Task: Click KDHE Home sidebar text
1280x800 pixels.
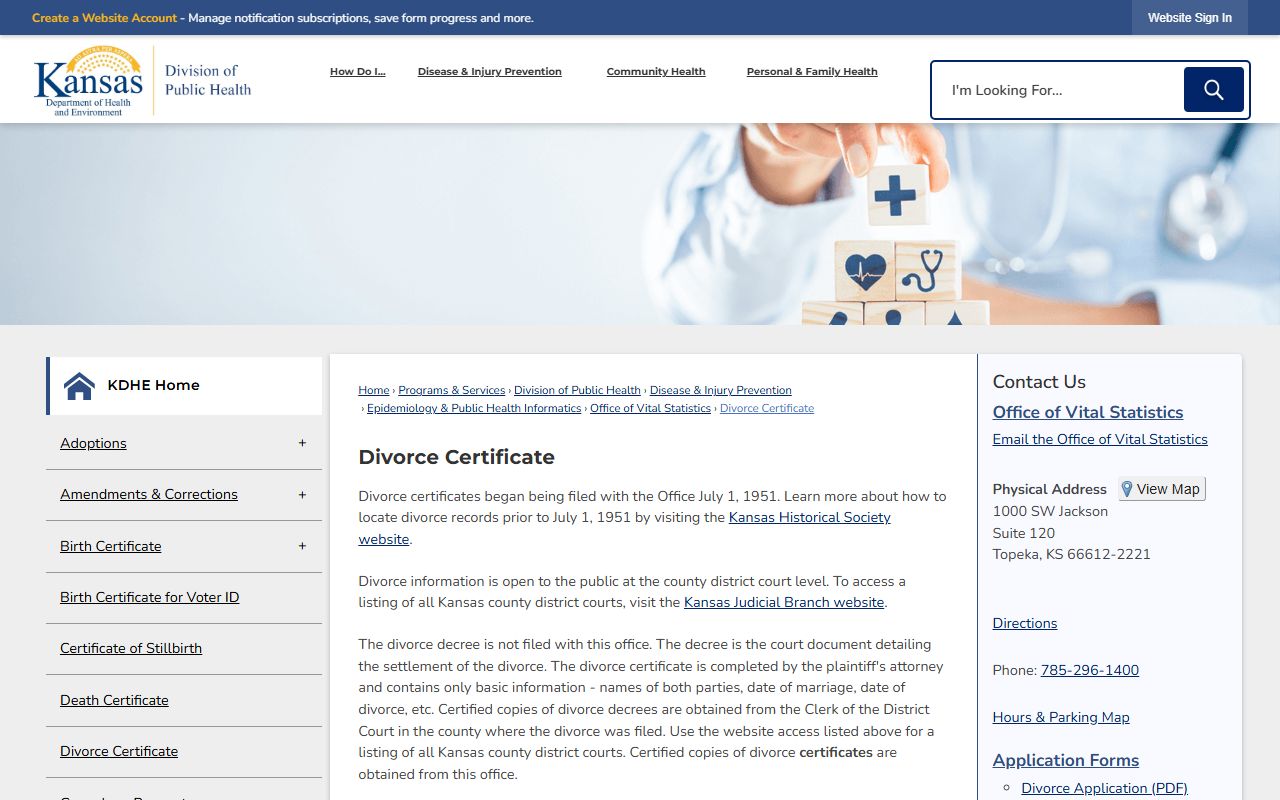Action: (x=153, y=385)
